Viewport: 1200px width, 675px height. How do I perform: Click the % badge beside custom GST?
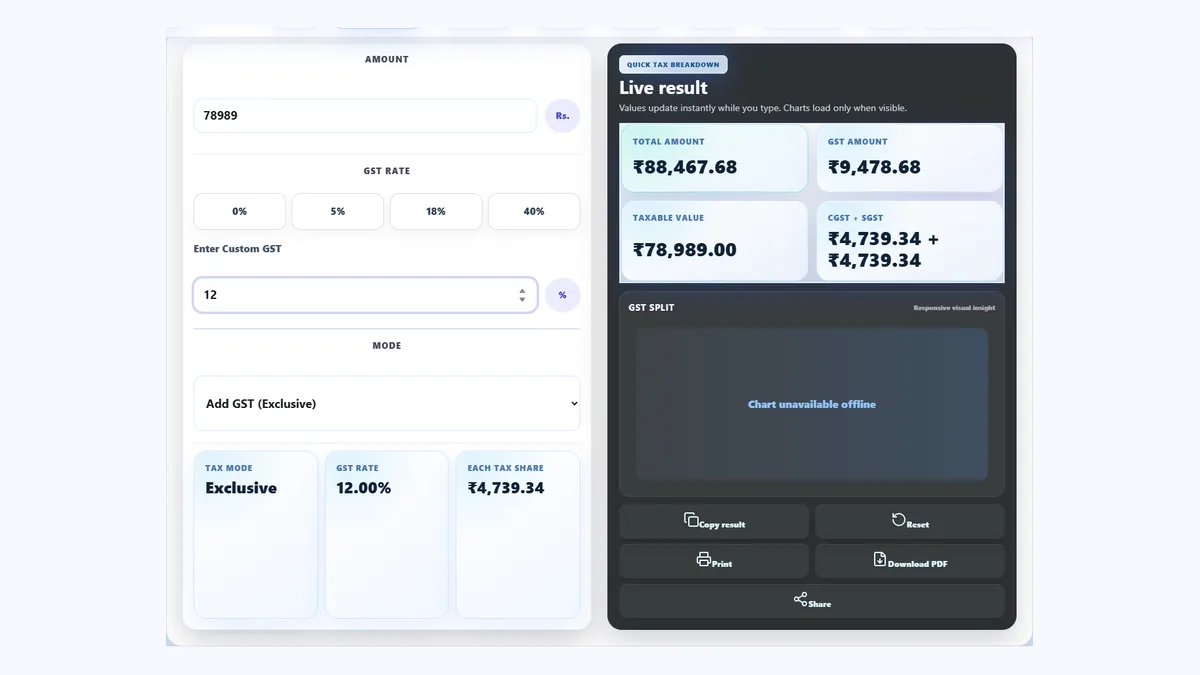pos(563,295)
